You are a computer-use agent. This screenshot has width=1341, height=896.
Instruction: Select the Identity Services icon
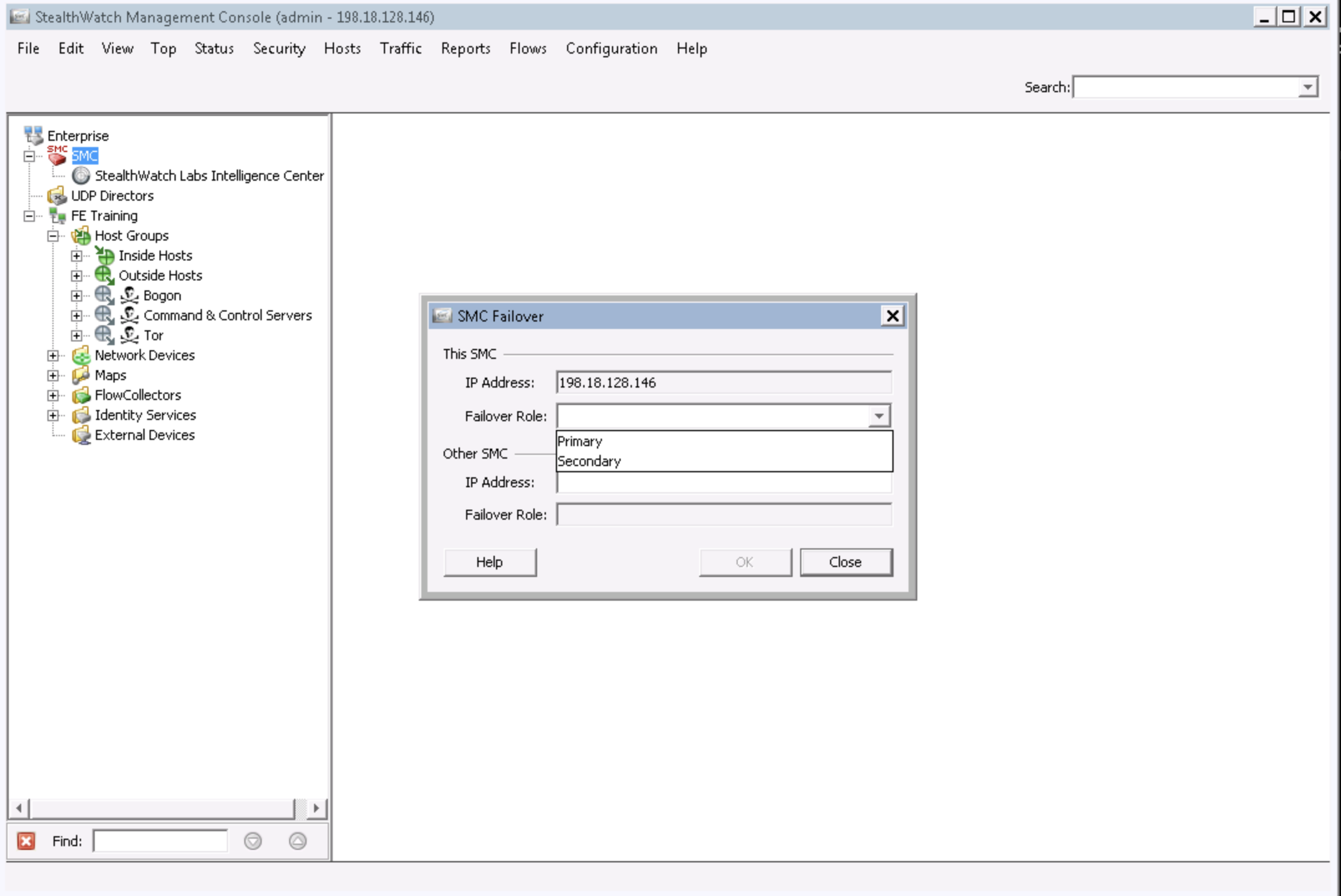pyautogui.click(x=82, y=415)
